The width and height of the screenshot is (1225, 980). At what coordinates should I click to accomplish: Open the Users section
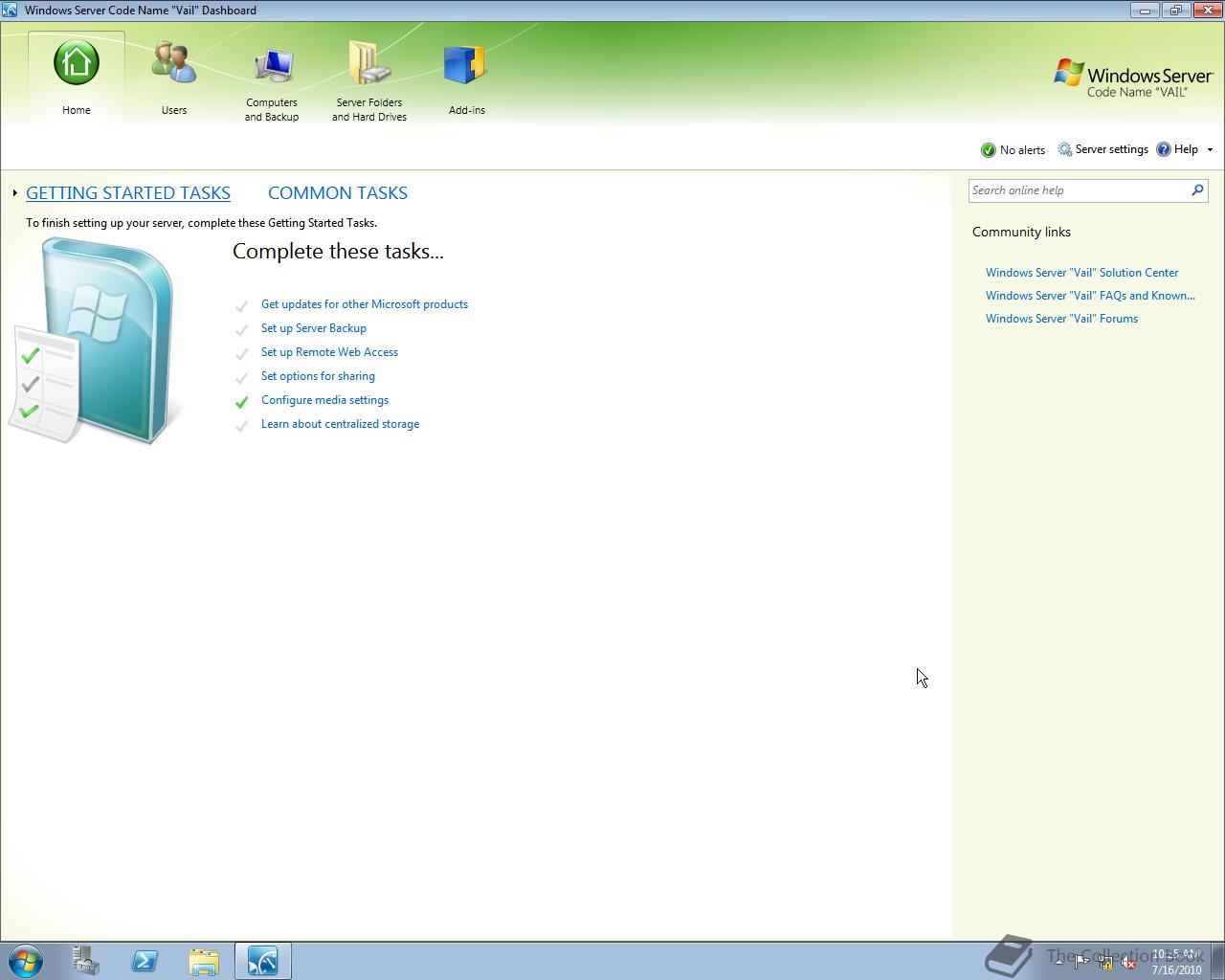[x=174, y=78]
